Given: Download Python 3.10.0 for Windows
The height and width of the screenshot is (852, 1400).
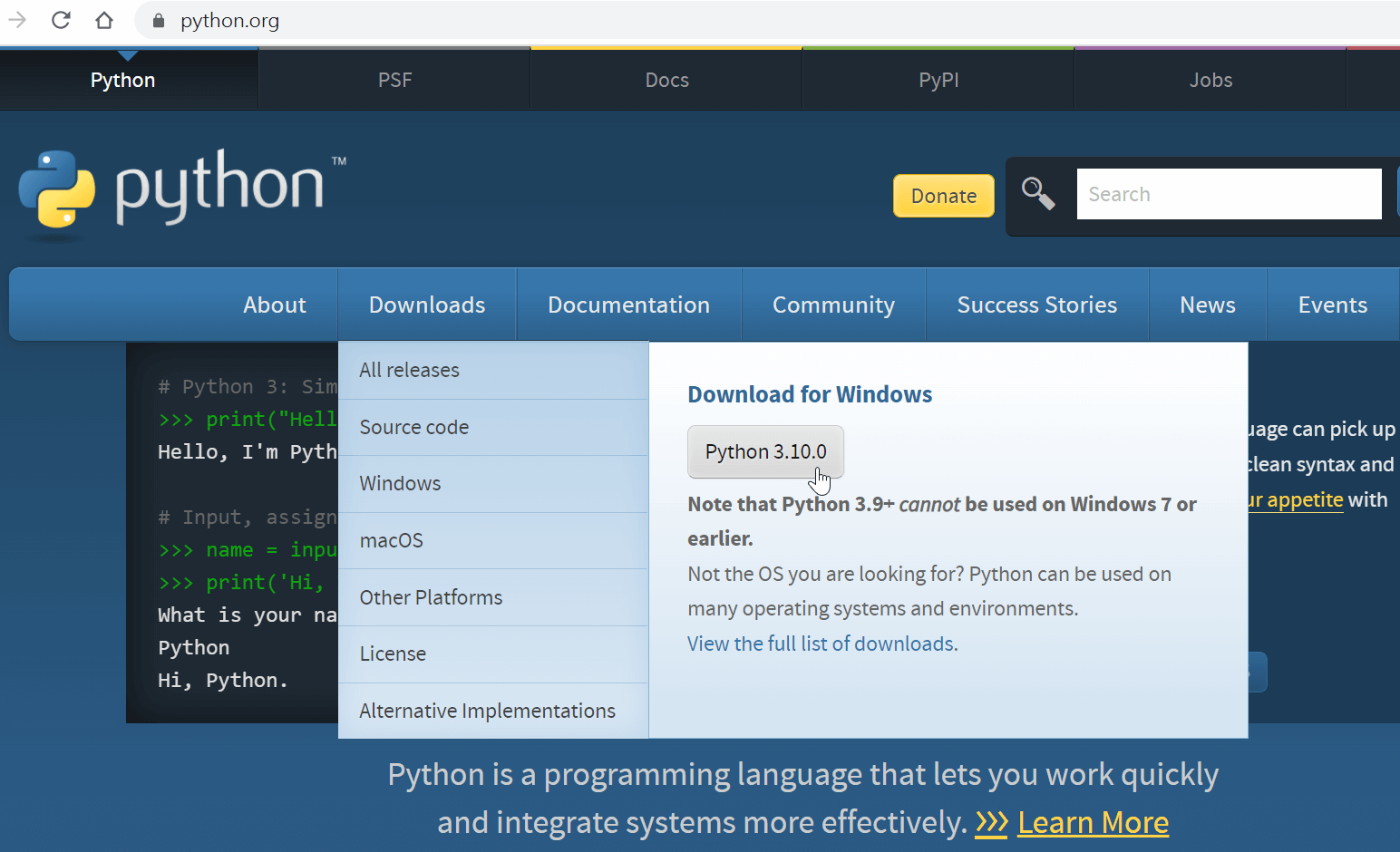Looking at the screenshot, I should tap(766, 451).
